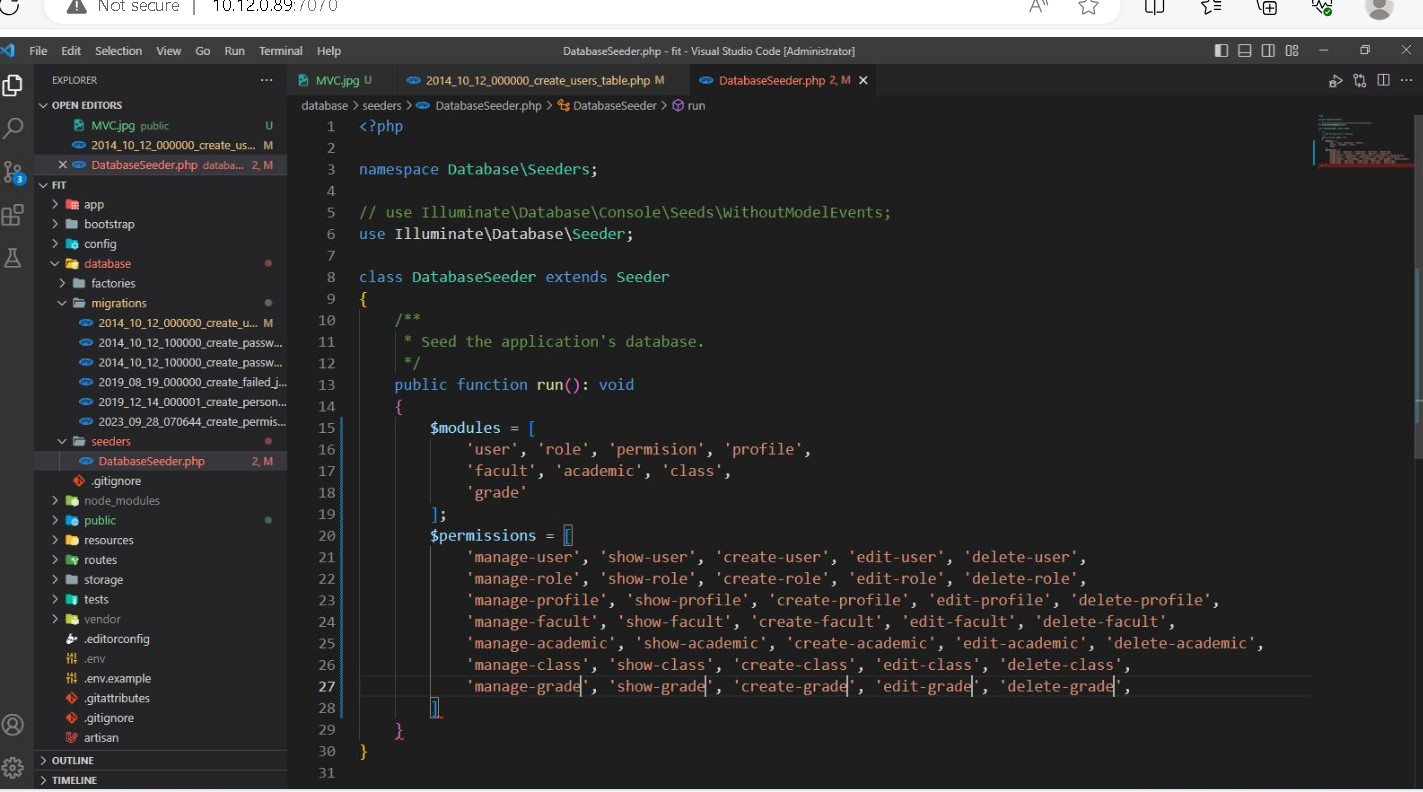Open the Testing flask view

(13, 259)
